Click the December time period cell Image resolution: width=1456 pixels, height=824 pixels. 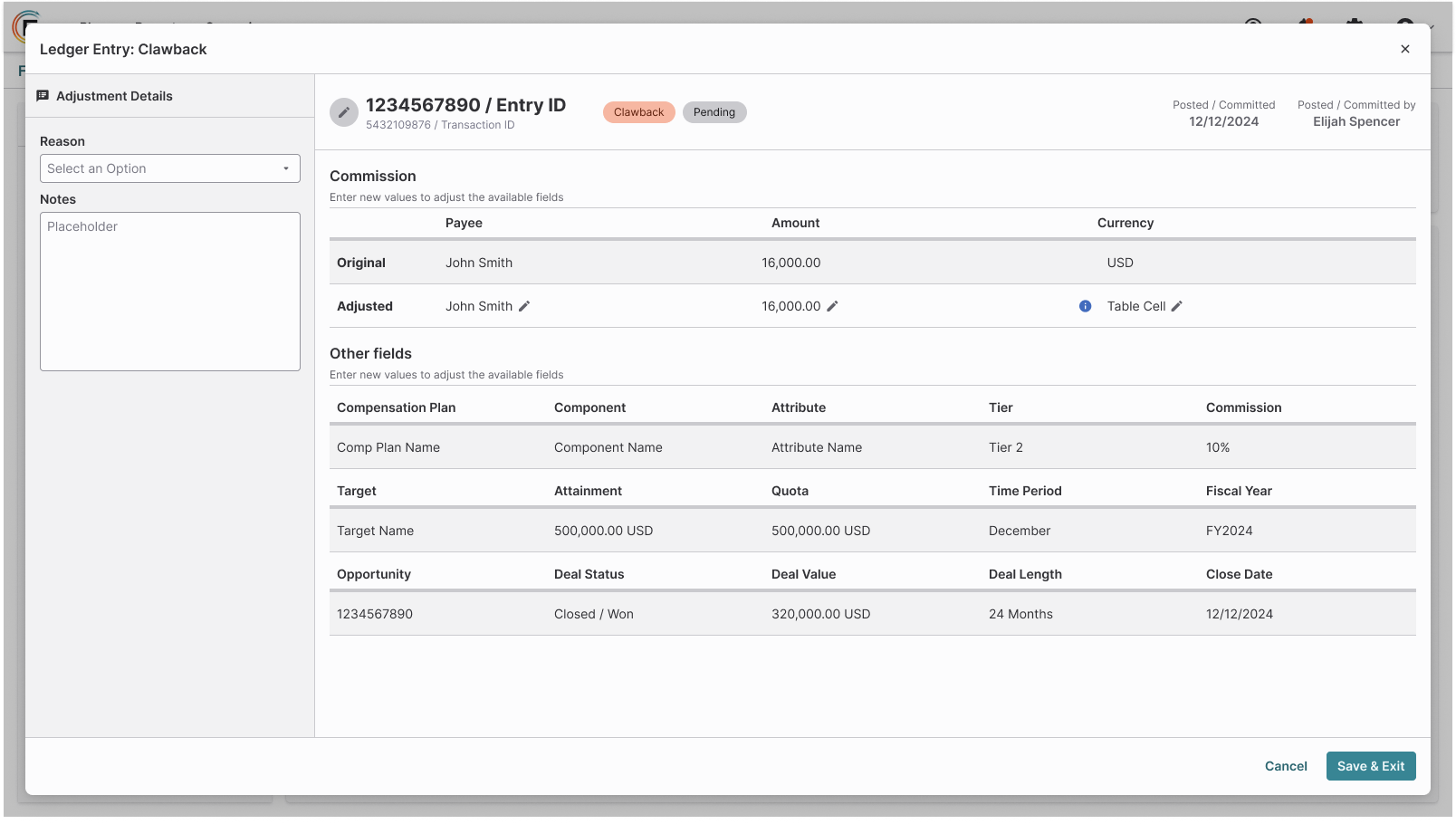pos(1020,531)
